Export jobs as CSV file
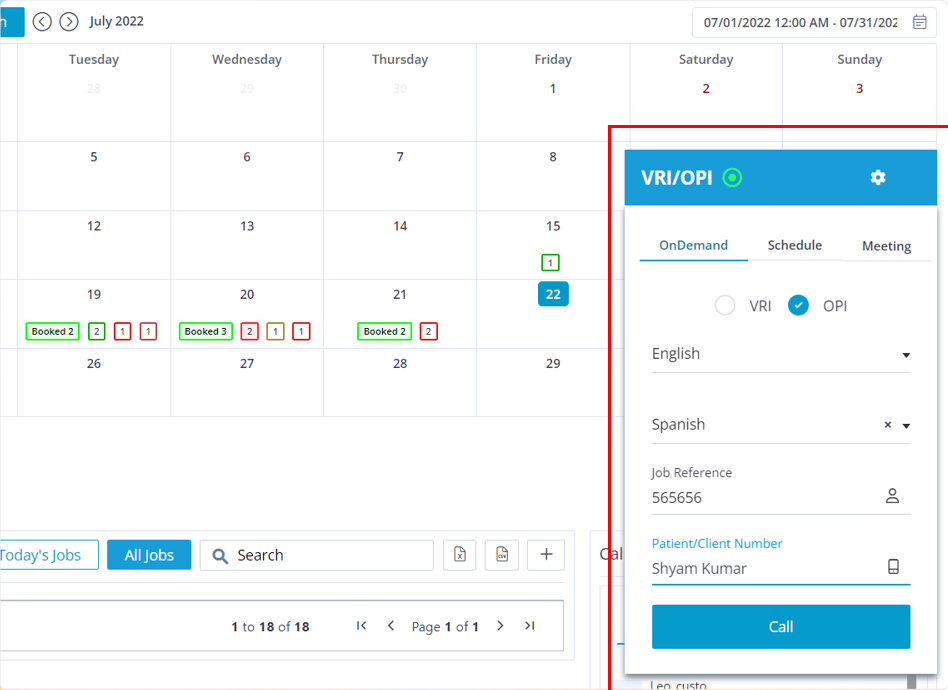948x690 pixels. (502, 555)
